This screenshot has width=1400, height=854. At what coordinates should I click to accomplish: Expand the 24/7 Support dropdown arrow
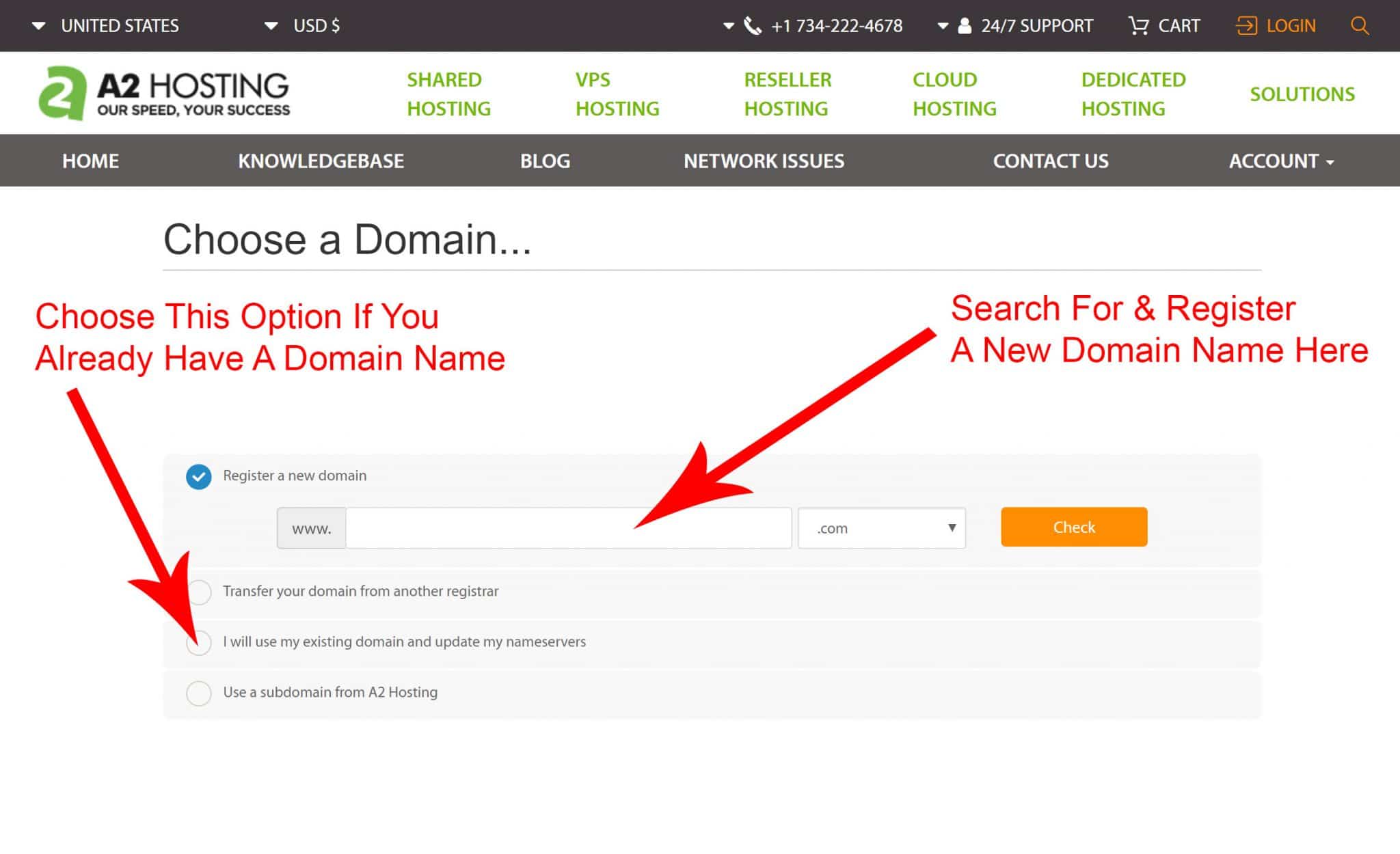pos(943,26)
